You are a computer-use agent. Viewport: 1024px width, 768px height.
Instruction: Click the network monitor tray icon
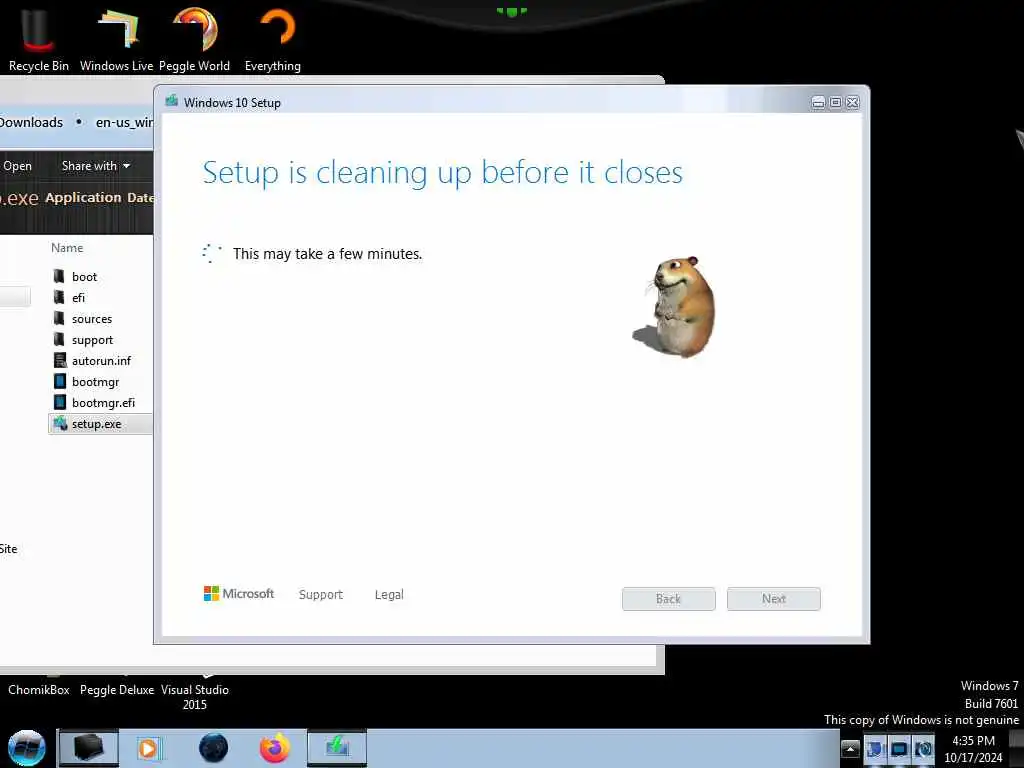(x=899, y=749)
